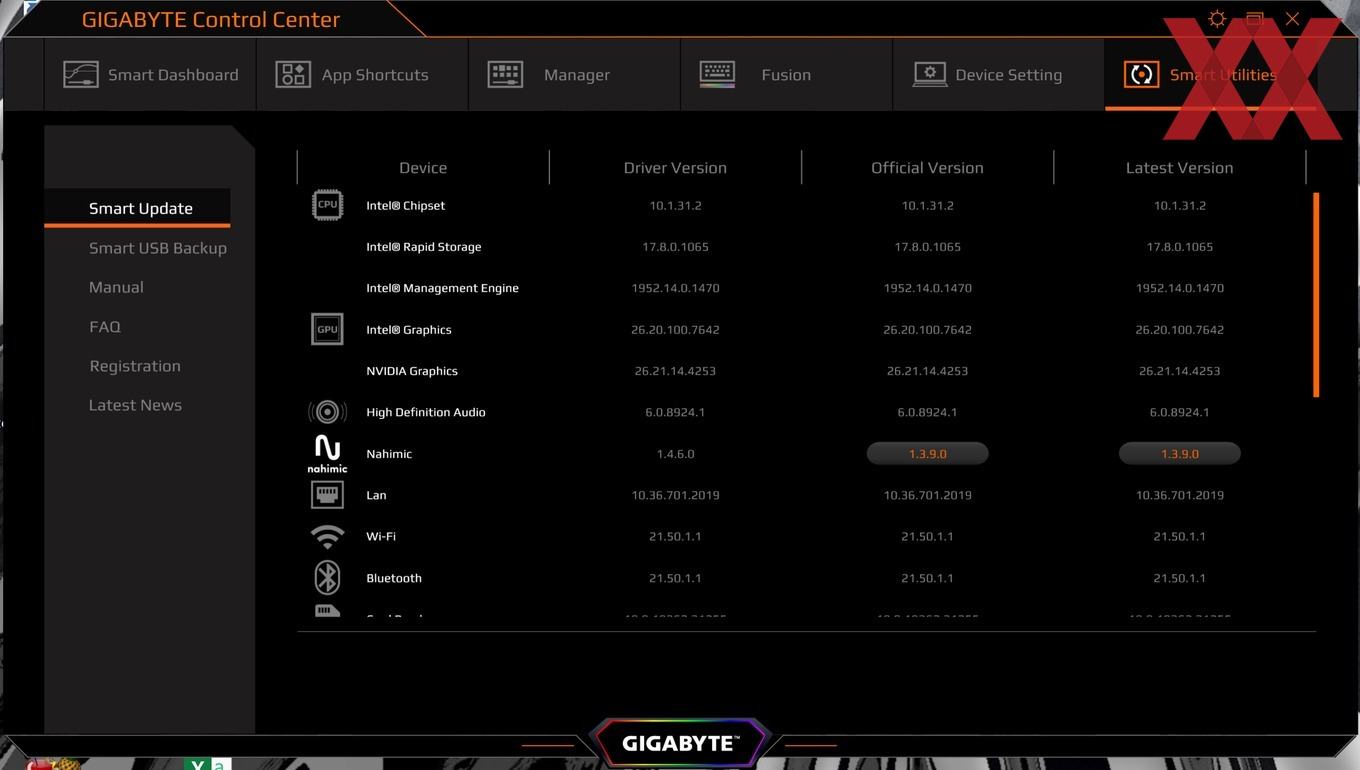Click the GIGABYTE logo at bottom
The image size is (1360, 770).
click(x=679, y=743)
